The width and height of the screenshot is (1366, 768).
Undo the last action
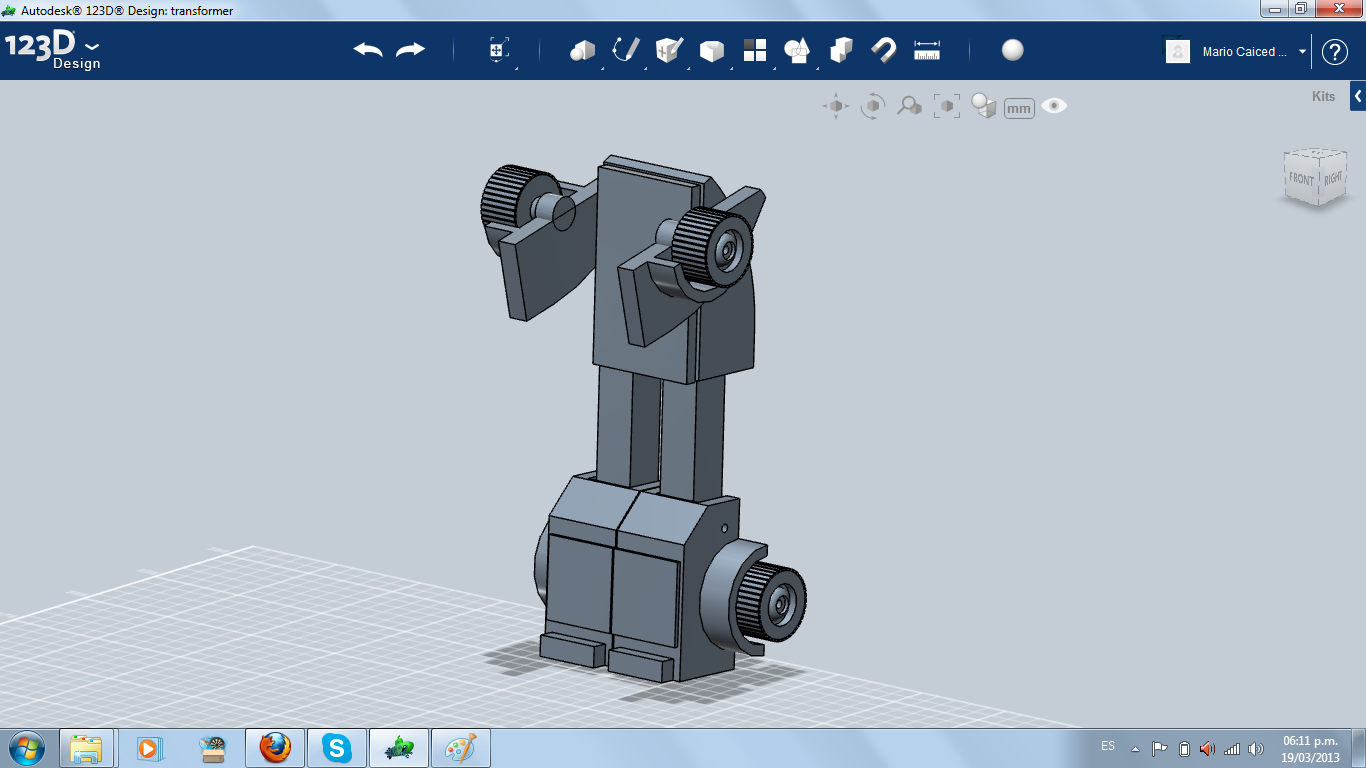click(368, 50)
